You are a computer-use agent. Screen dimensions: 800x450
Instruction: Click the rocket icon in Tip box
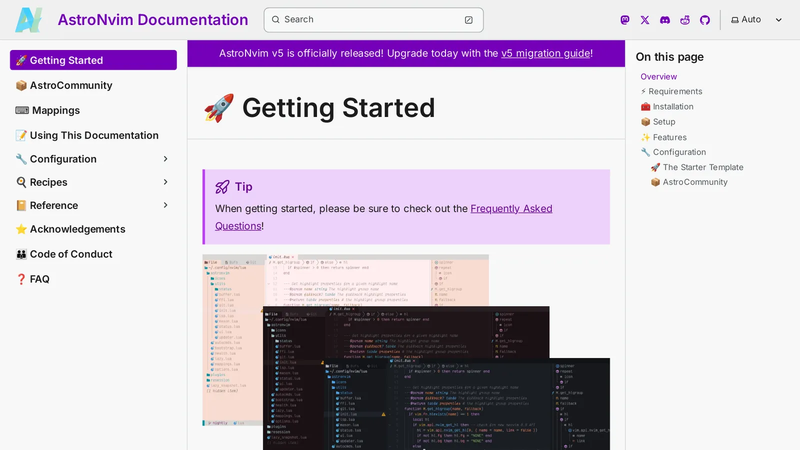(x=222, y=187)
